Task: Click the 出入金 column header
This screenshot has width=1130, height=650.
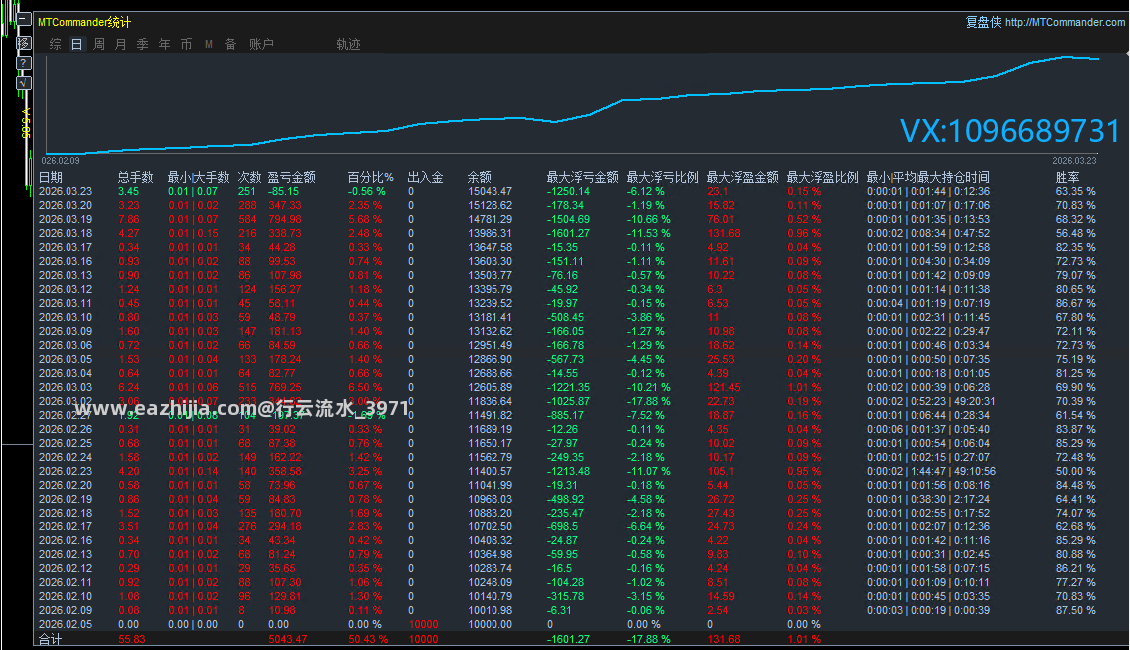Action: pos(425,177)
